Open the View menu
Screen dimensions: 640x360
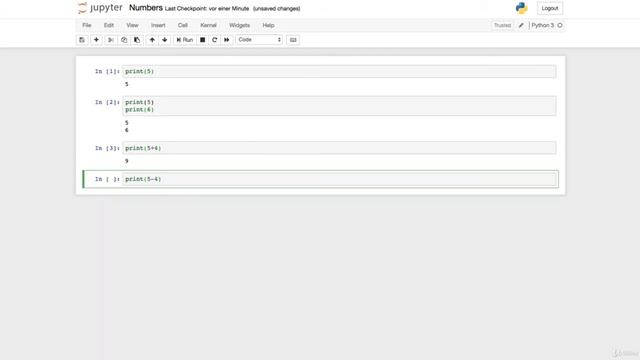(x=132, y=25)
